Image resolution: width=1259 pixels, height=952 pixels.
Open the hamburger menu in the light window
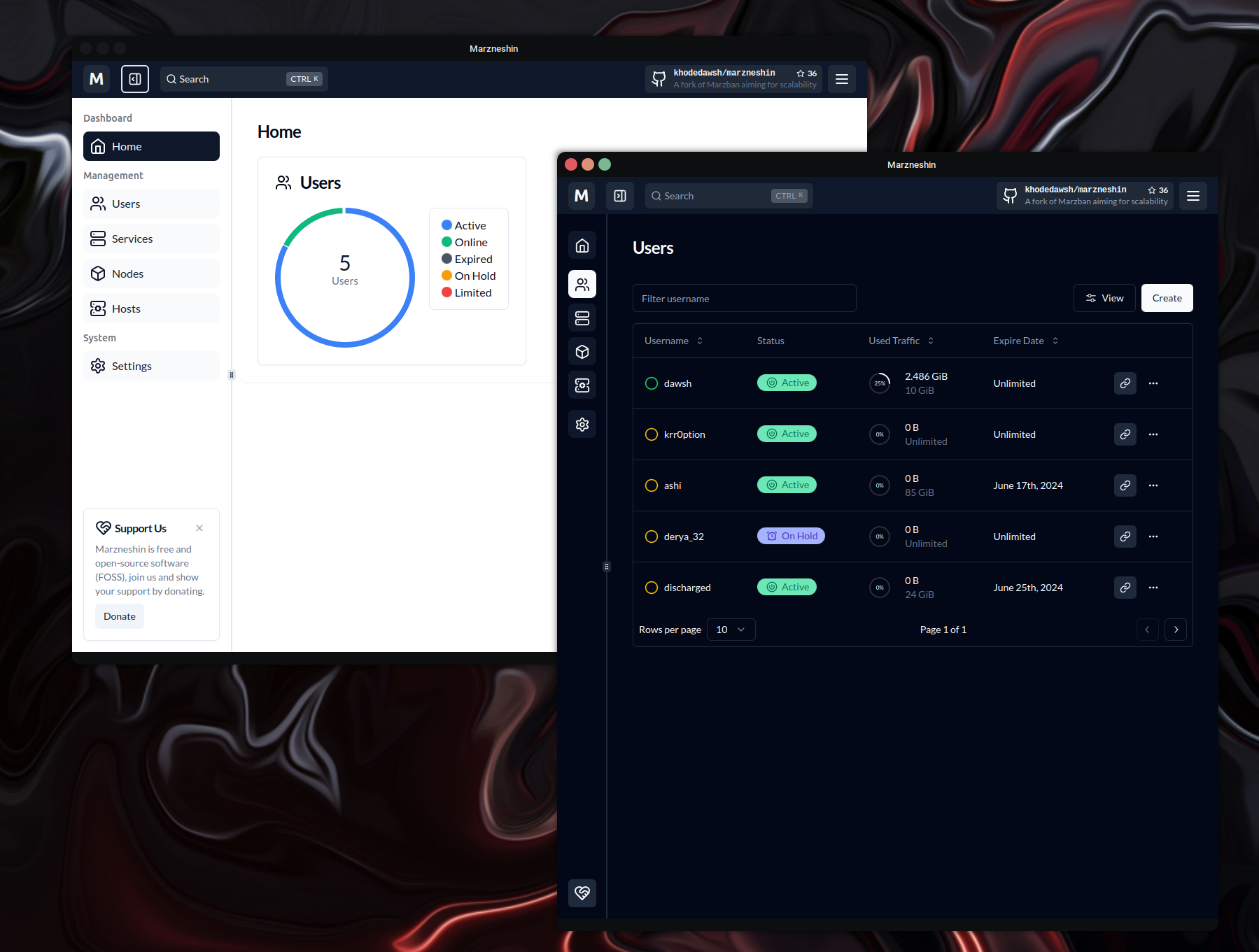[x=842, y=79]
